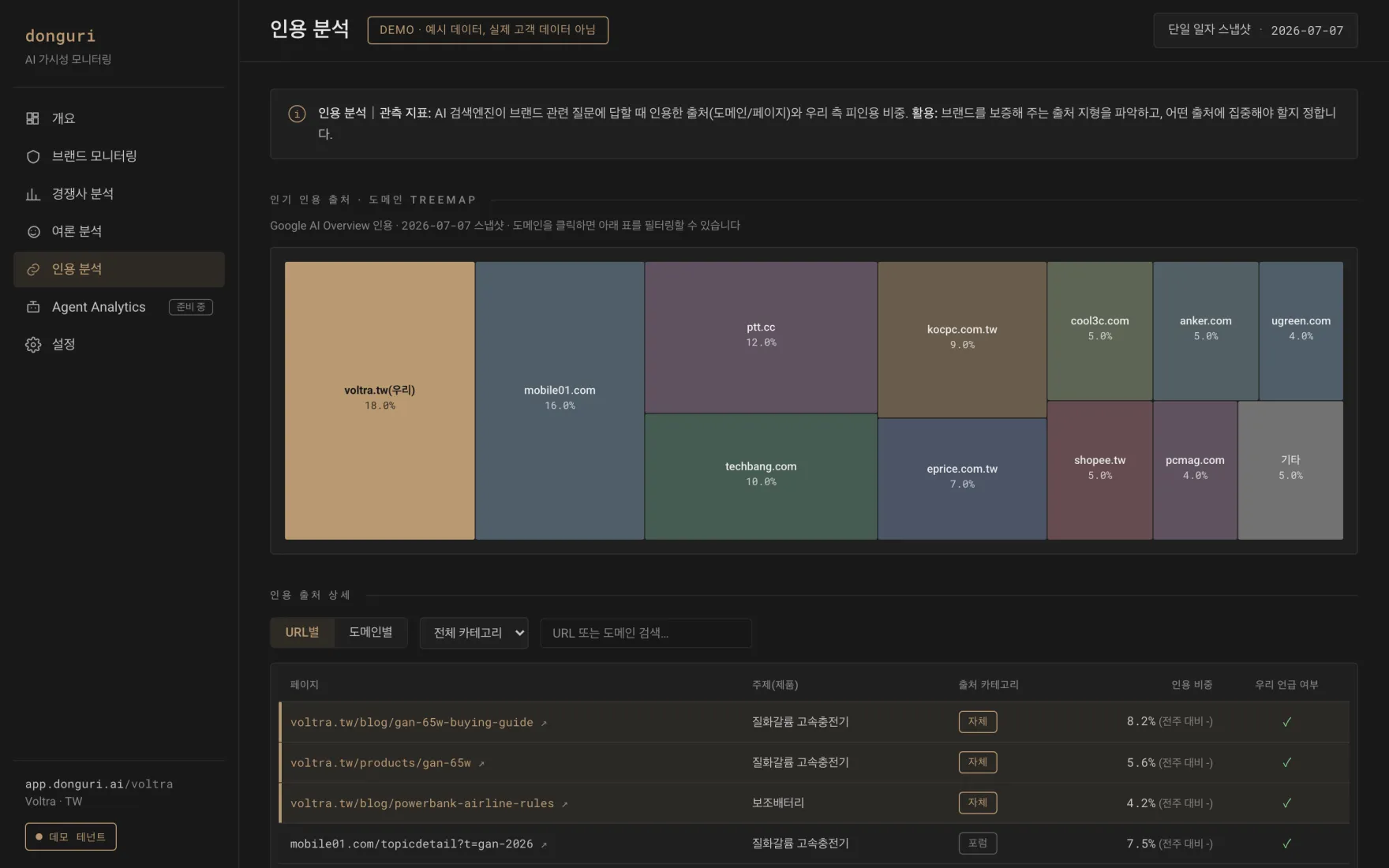Click app.donguri.ai/voltra tenant text
1389x868 pixels.
99,784
